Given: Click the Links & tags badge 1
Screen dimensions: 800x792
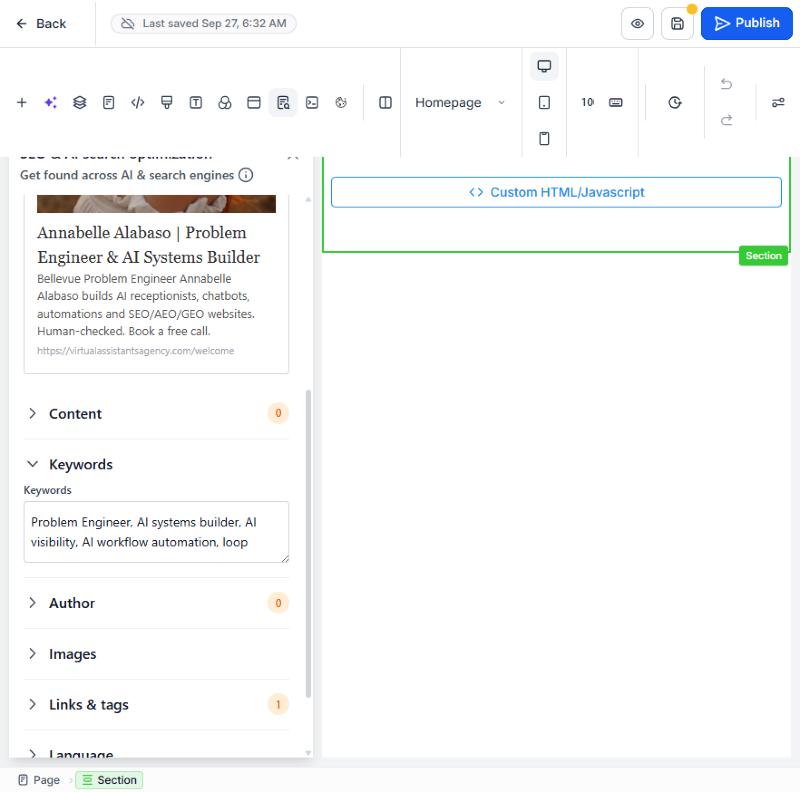Looking at the screenshot, I should click(x=278, y=704).
